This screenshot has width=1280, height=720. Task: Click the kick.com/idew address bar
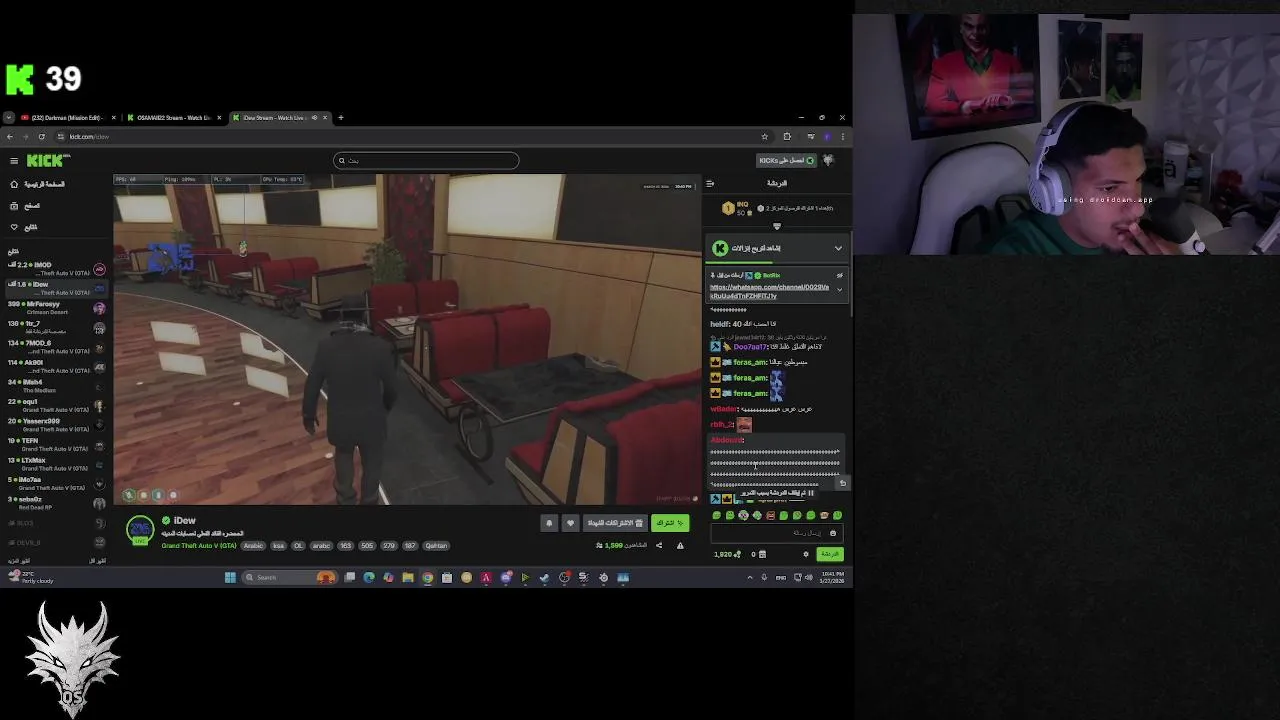[410, 137]
